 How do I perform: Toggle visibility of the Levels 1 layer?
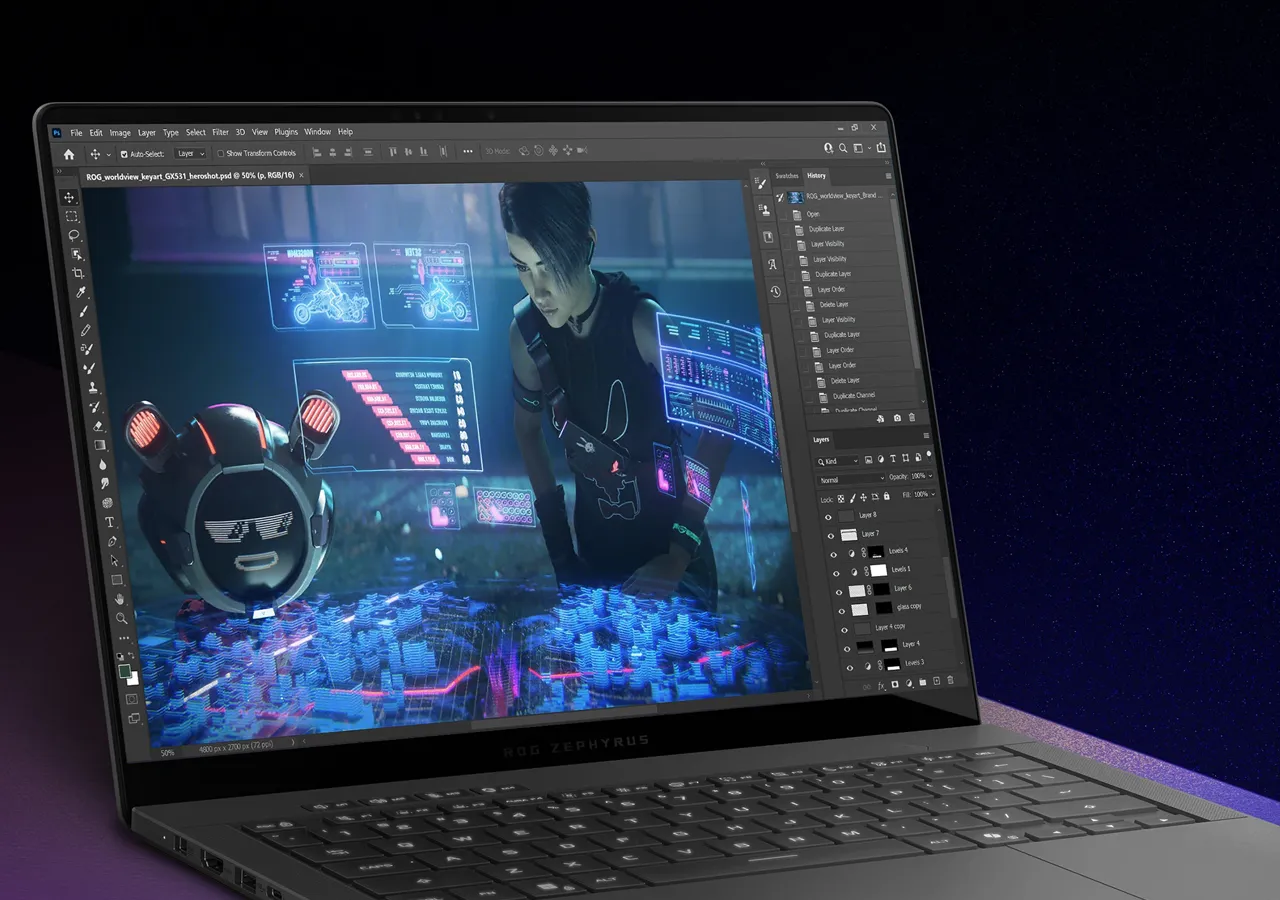838,573
